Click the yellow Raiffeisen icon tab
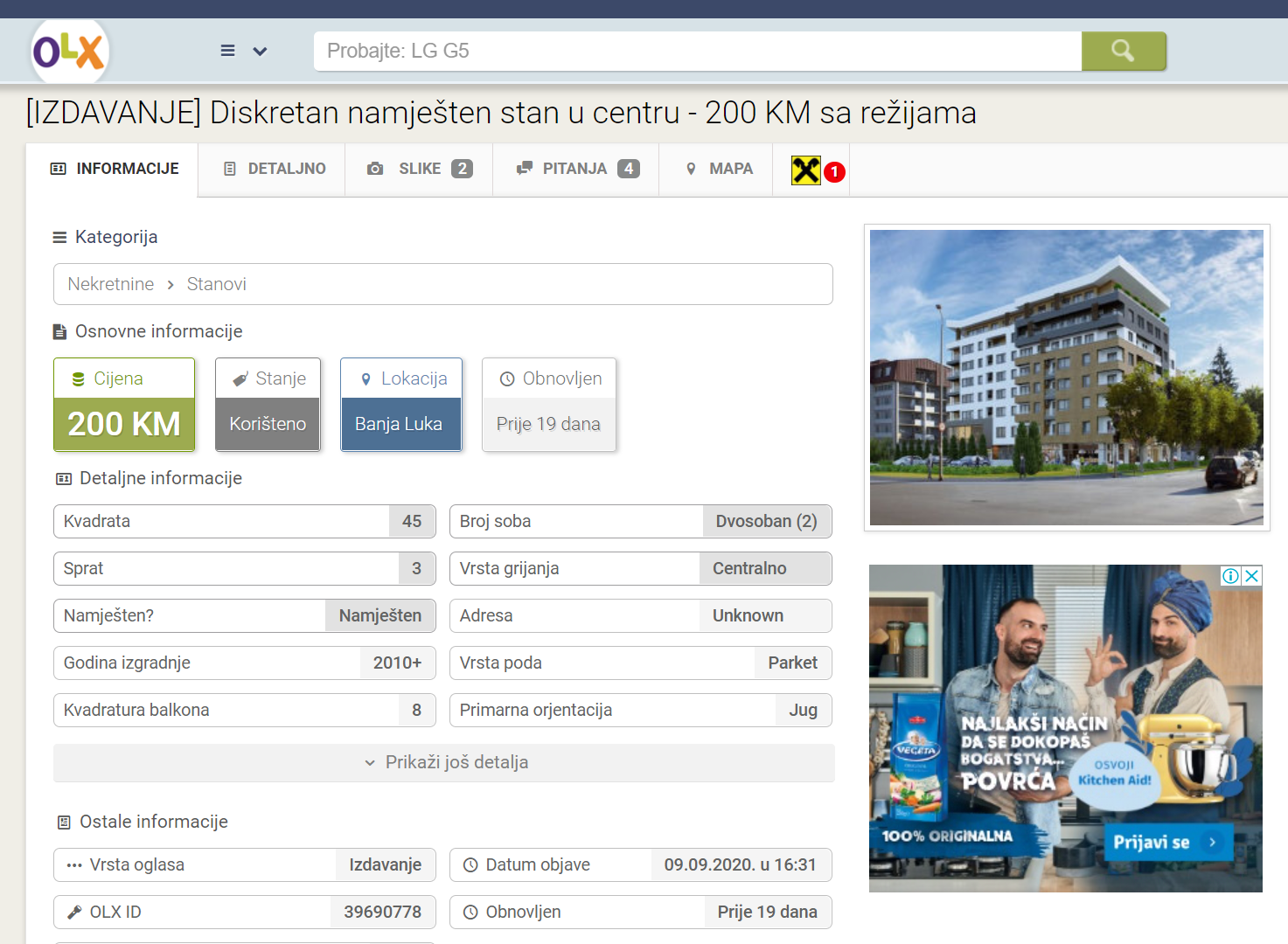Screen dimensions: 1288x944 point(806,170)
